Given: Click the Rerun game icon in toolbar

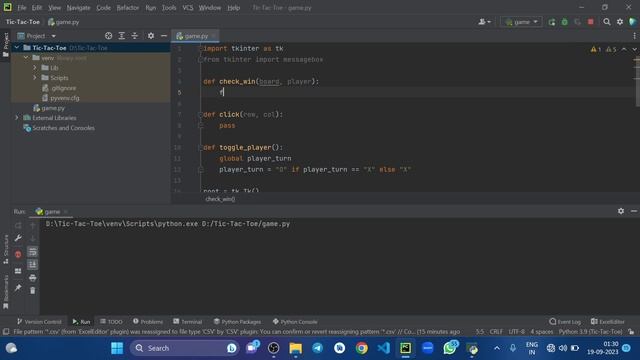Looking at the screenshot, I should coord(552,22).
